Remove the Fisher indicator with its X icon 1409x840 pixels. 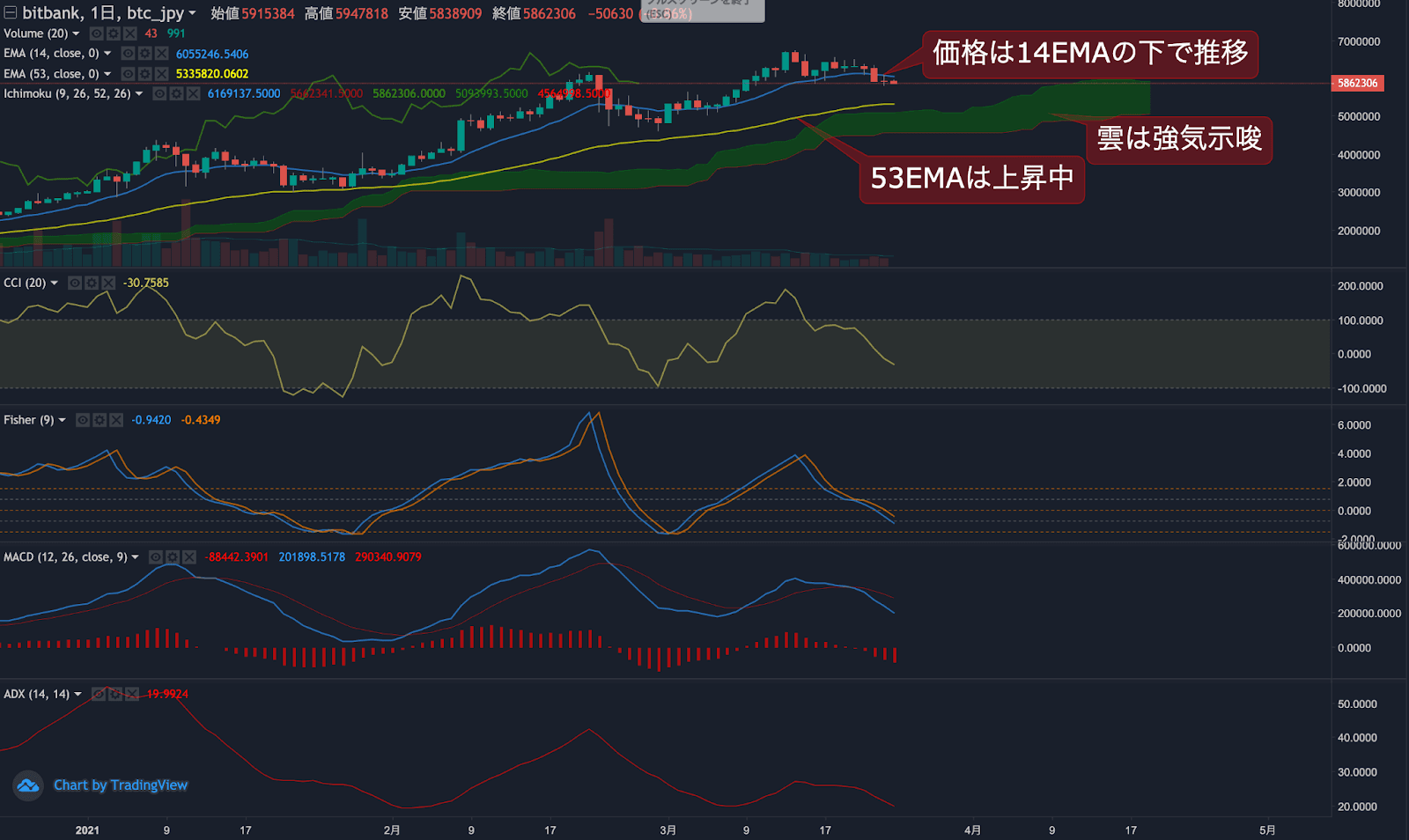[116, 420]
